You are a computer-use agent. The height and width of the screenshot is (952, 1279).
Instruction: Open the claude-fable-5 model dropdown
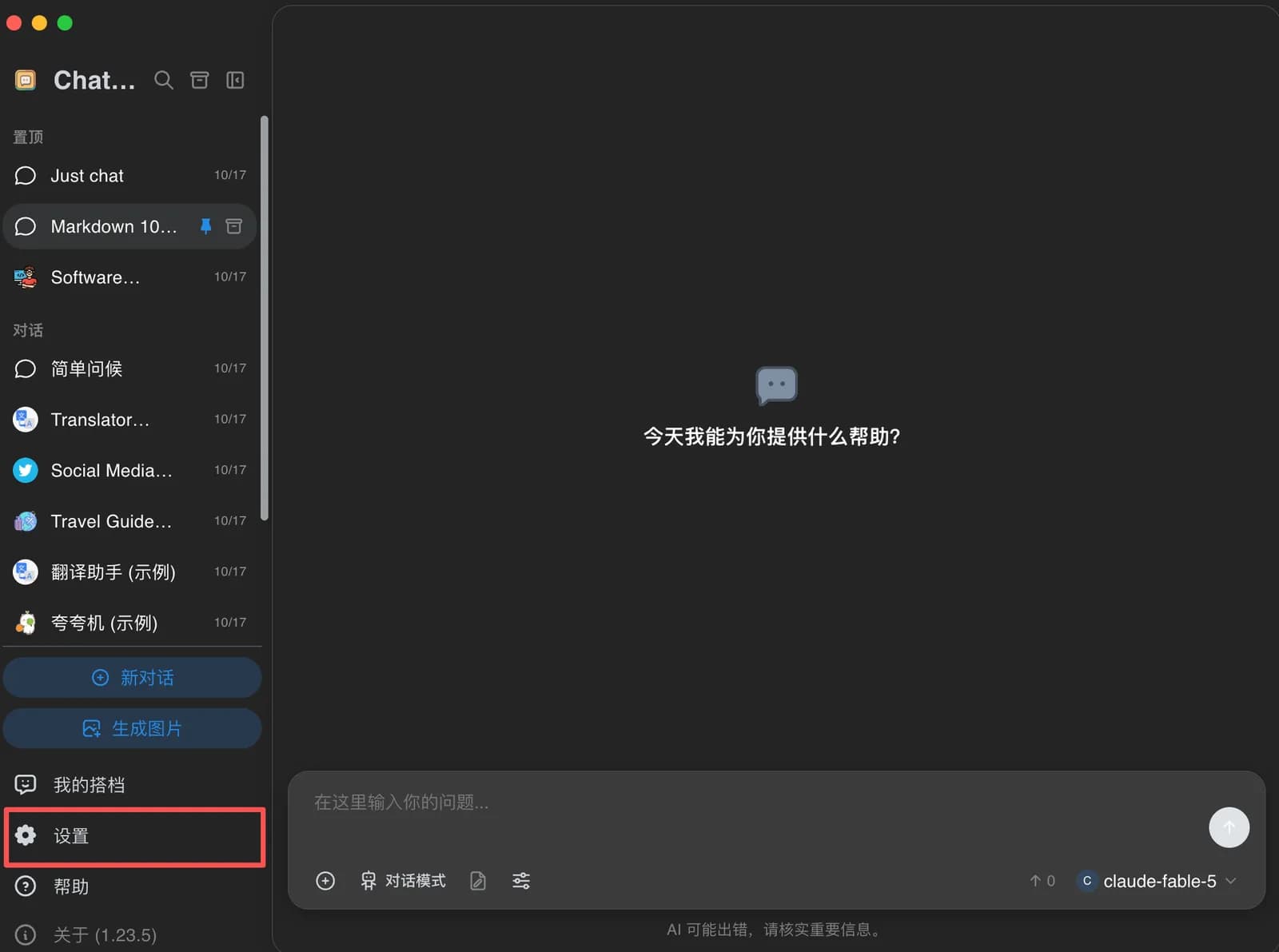1157,881
